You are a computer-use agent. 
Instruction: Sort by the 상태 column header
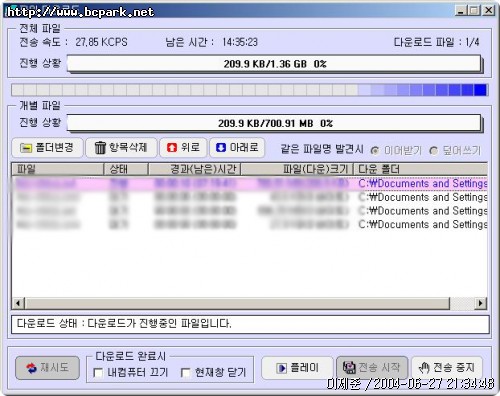[126, 169]
